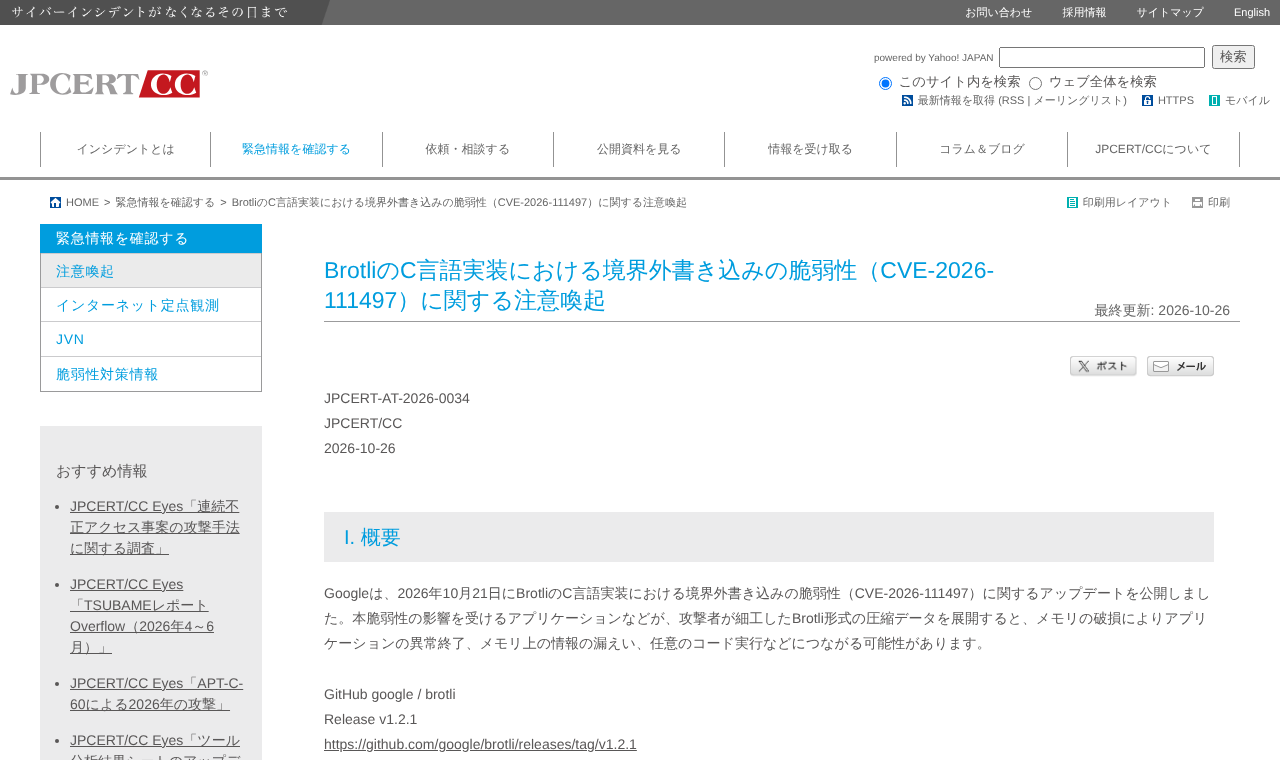Select JVN in the sidebar
Screen dimensions: 1280x760
coord(151,339)
